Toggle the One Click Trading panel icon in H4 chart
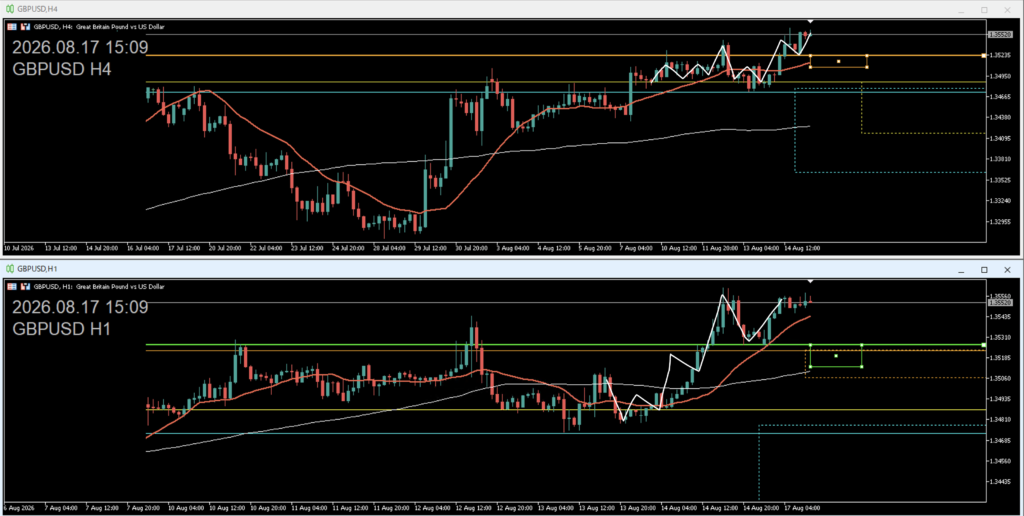 (25, 27)
